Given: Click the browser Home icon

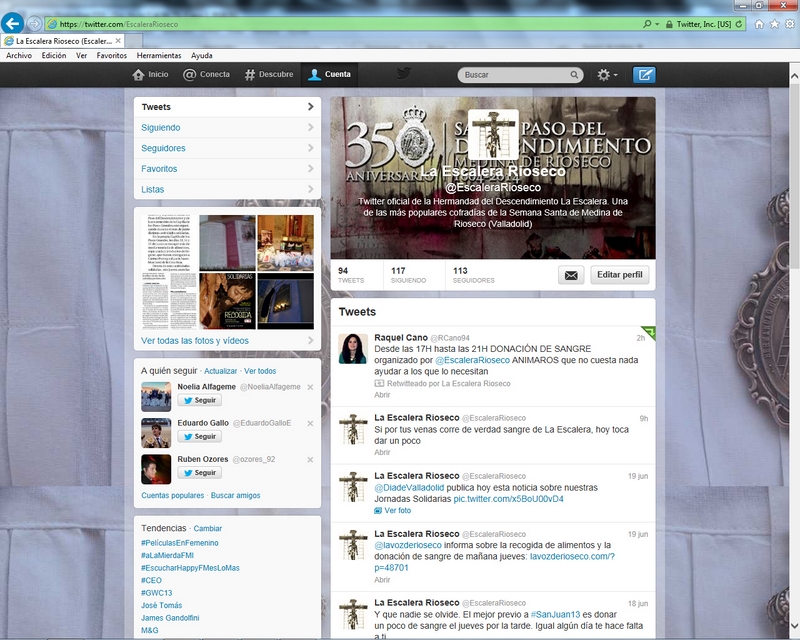Looking at the screenshot, I should click(759, 24).
